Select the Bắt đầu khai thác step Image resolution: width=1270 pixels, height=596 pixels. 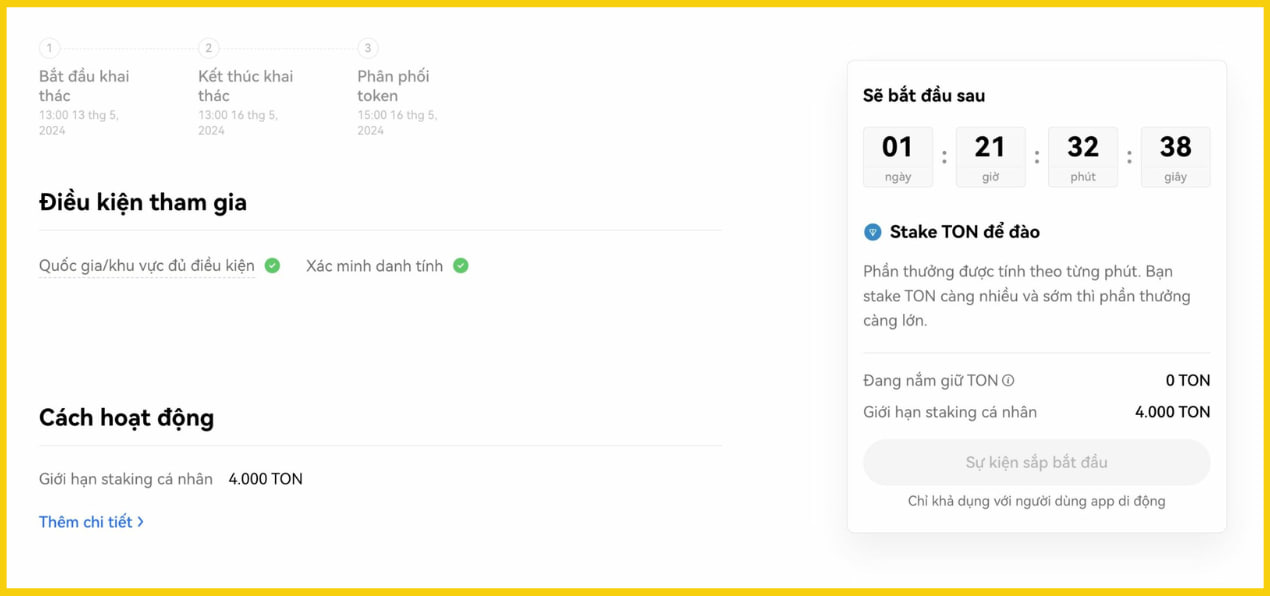[x=84, y=86]
